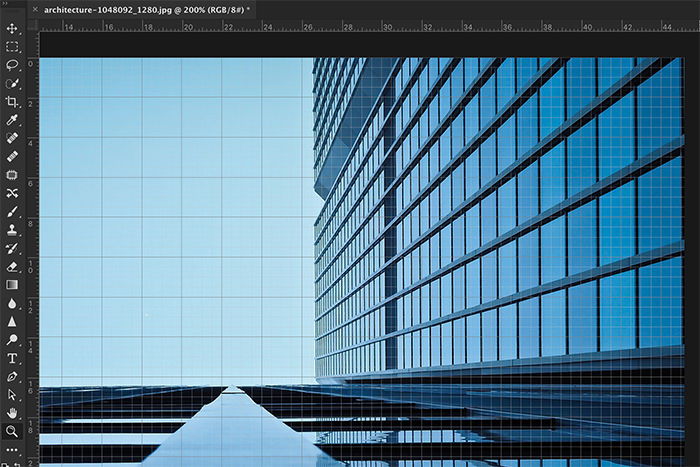Screen dimensions: 700x467
Task: Select the Gradient tool
Action: (x=12, y=285)
